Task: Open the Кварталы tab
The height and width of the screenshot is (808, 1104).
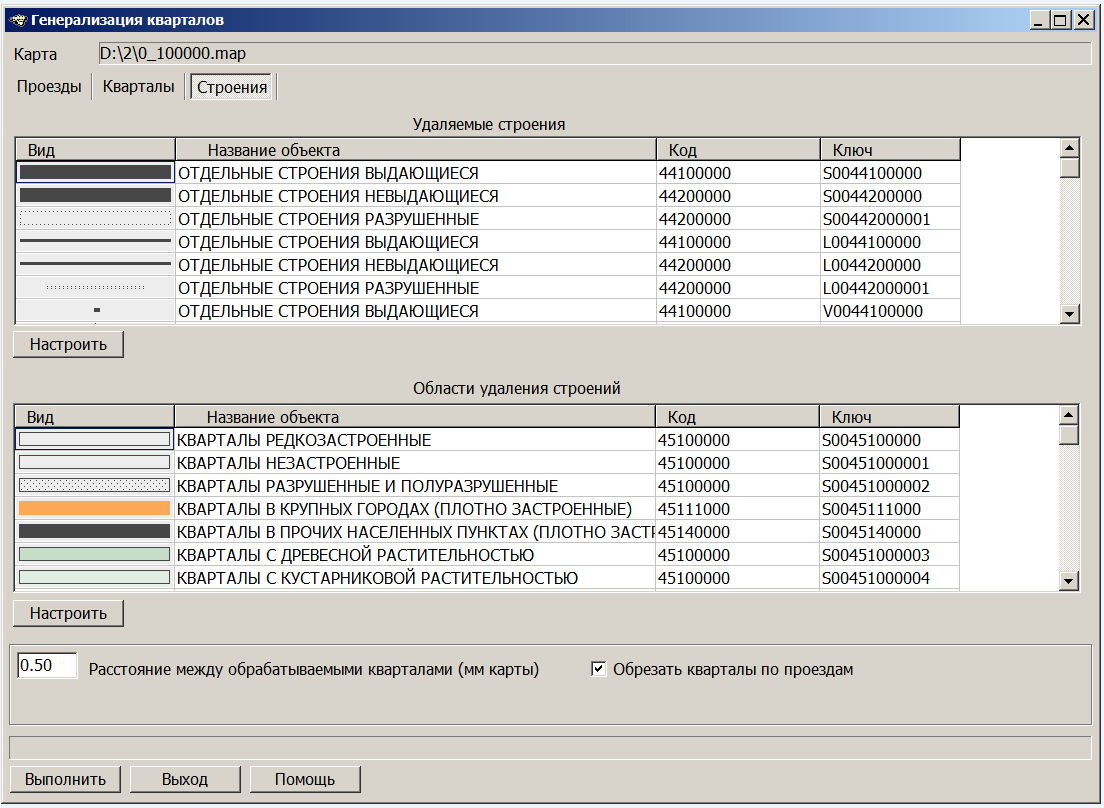Action: [138, 87]
